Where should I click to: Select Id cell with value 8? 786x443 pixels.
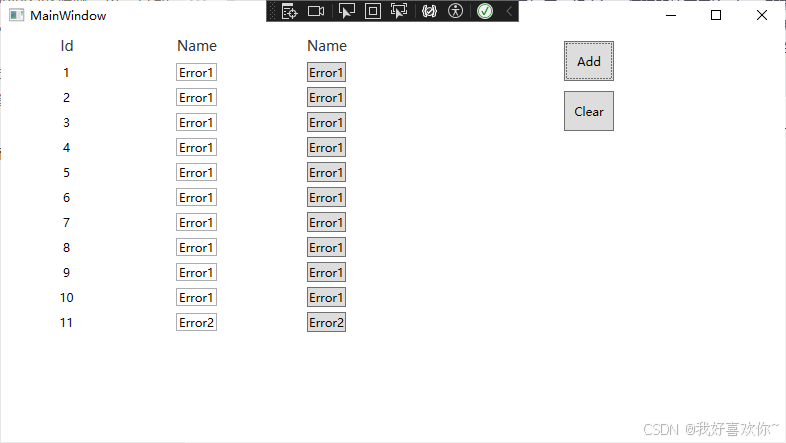coord(66,248)
